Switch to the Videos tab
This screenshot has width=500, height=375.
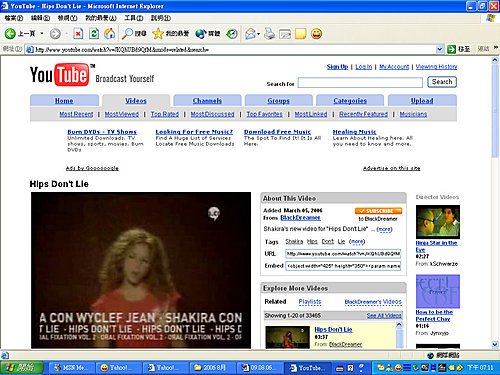[136, 101]
